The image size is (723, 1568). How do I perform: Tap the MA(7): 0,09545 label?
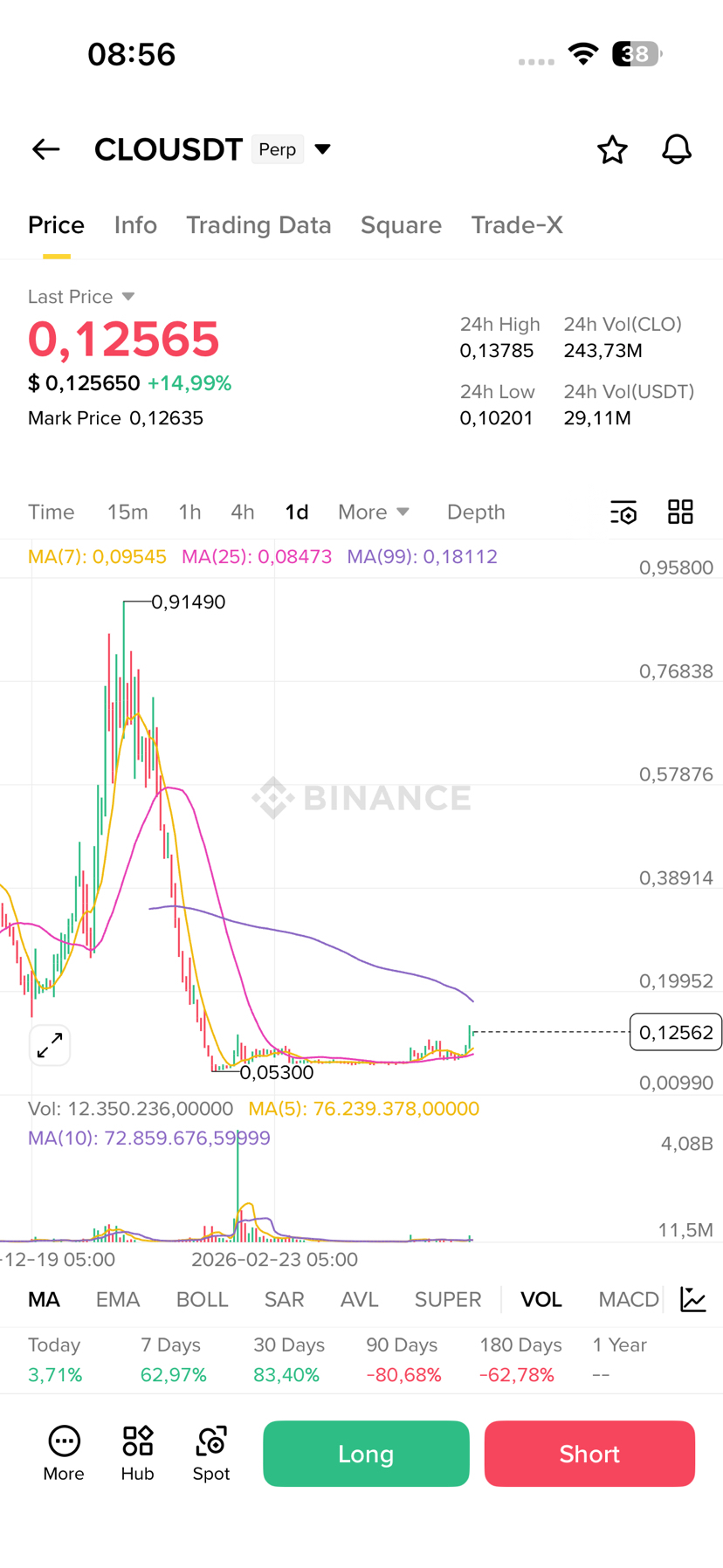coord(97,556)
